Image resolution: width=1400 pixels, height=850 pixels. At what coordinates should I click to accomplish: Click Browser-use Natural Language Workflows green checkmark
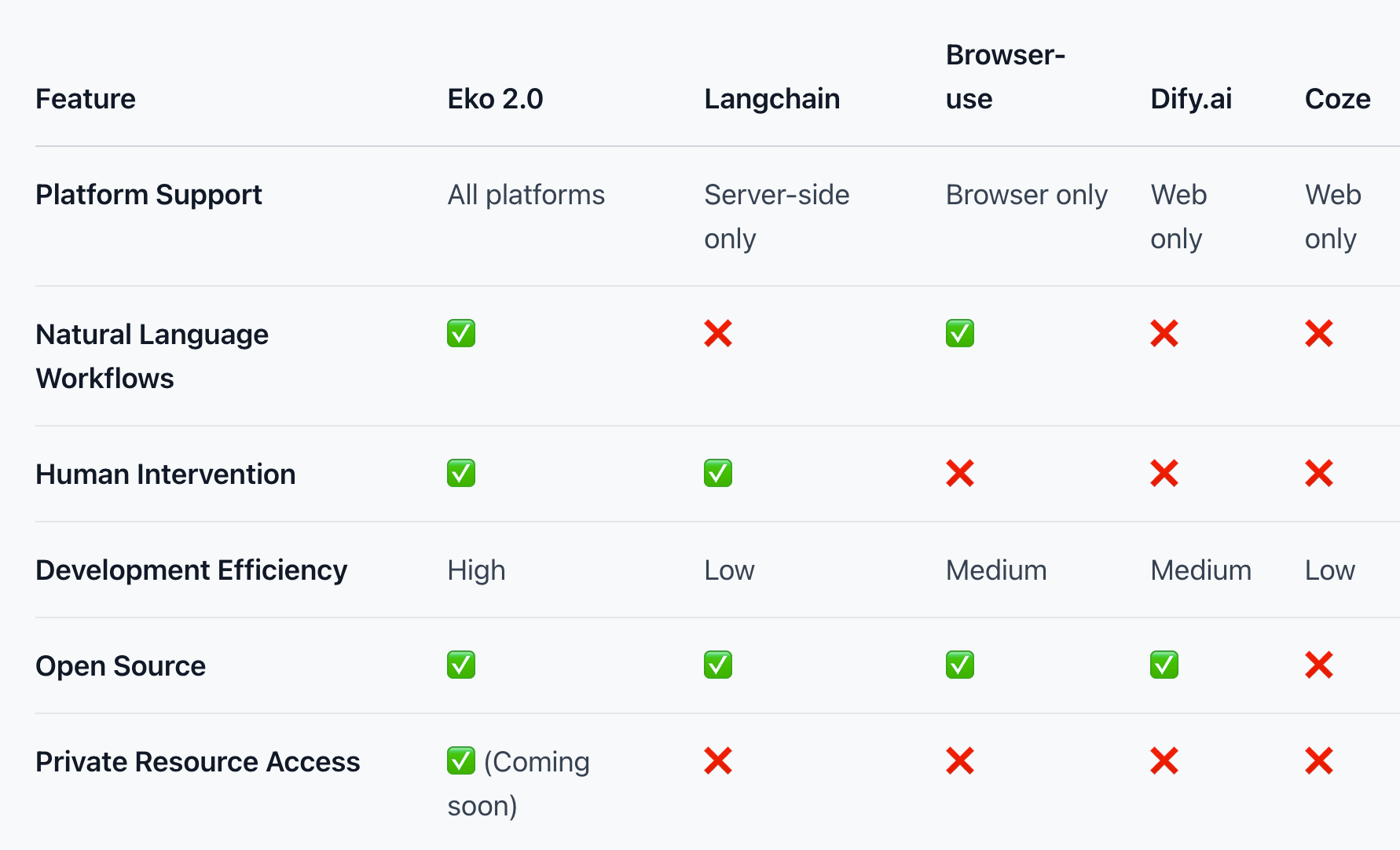[960, 333]
